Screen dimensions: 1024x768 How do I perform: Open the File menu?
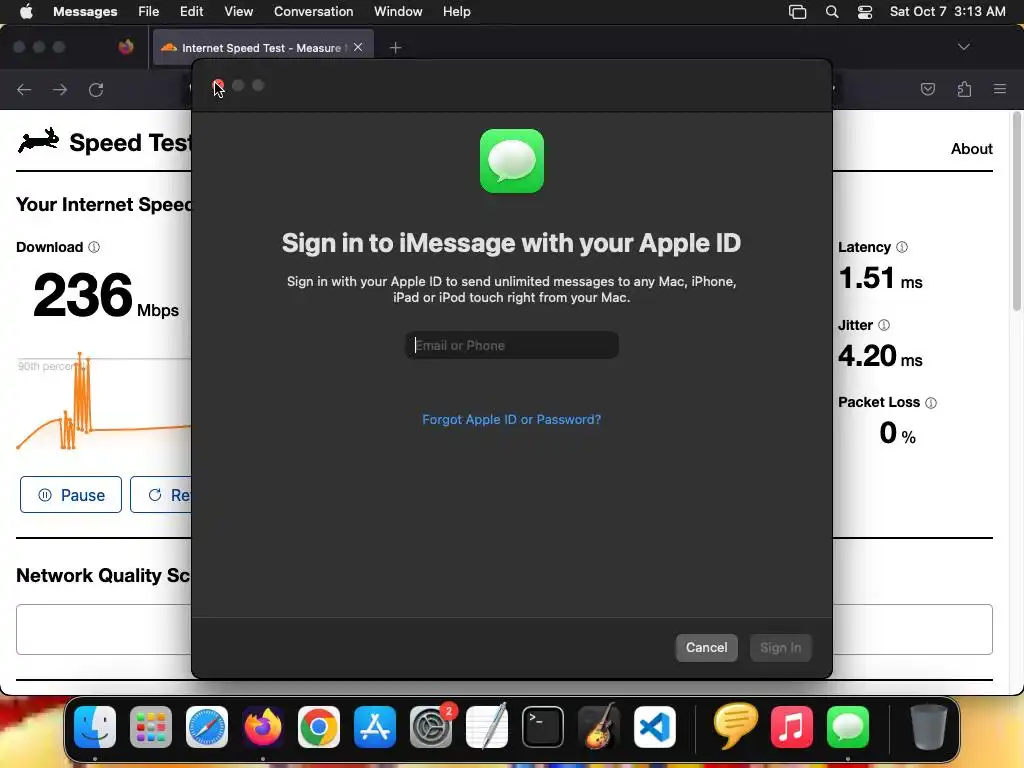coord(148,11)
